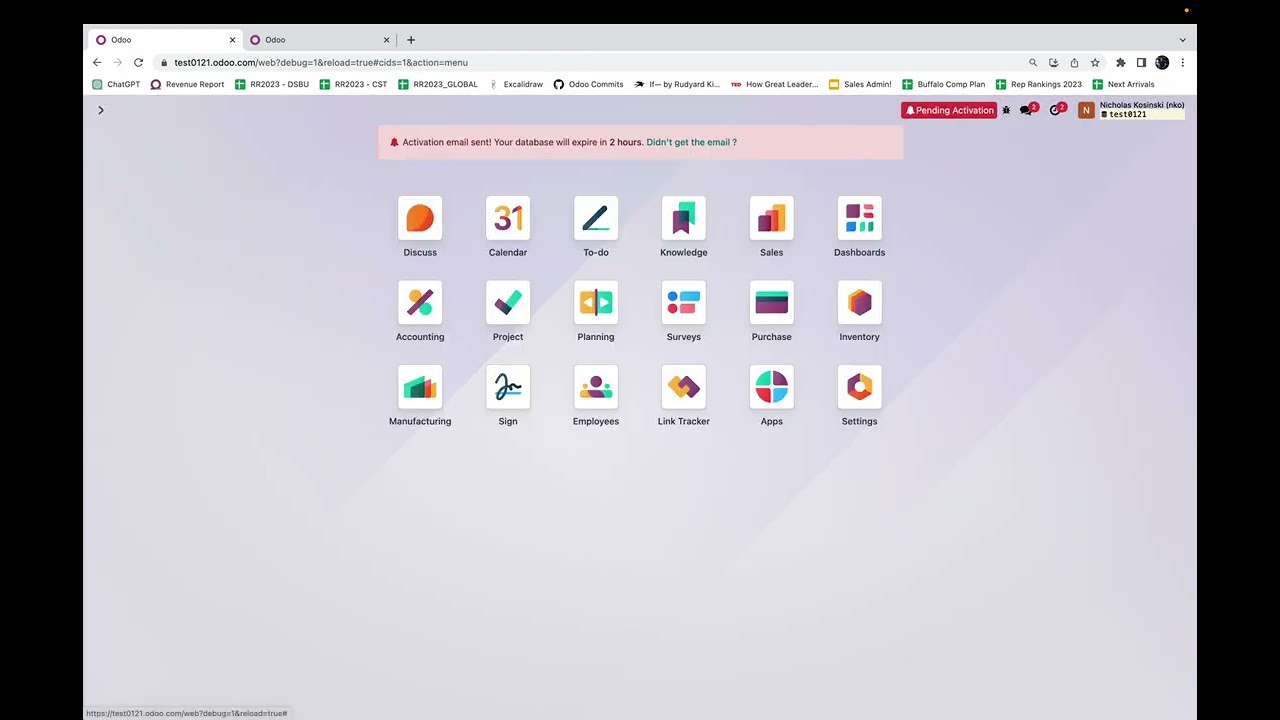Launch the Manufacturing app
The width and height of the screenshot is (1280, 720).
tap(420, 387)
